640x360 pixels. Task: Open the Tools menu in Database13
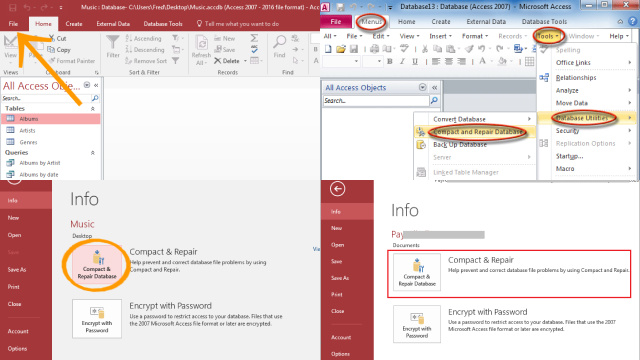click(547, 36)
